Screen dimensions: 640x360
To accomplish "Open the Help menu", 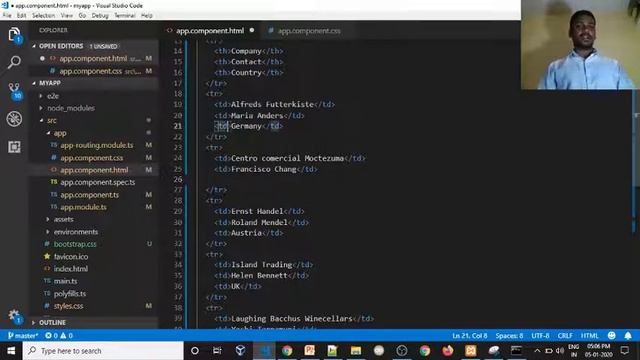I will pyautogui.click(x=147, y=16).
